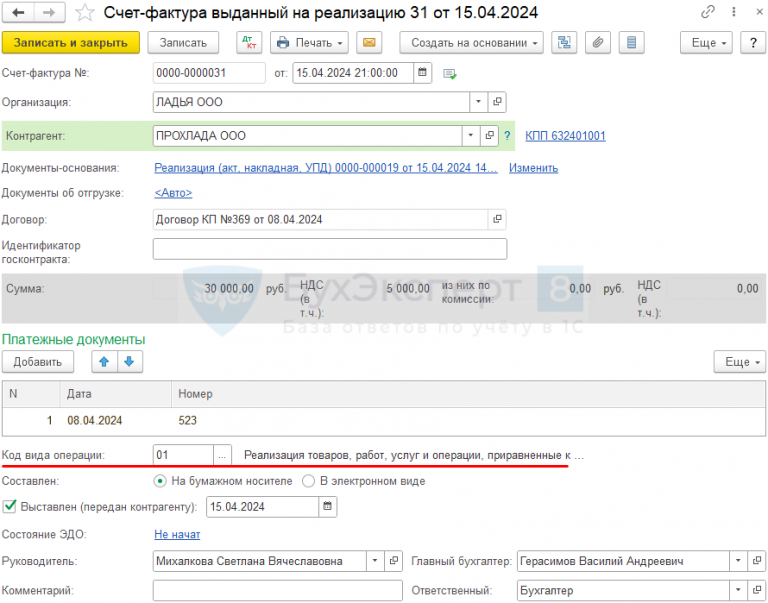
Task: Open the Печать menu
Action: click(x=309, y=43)
